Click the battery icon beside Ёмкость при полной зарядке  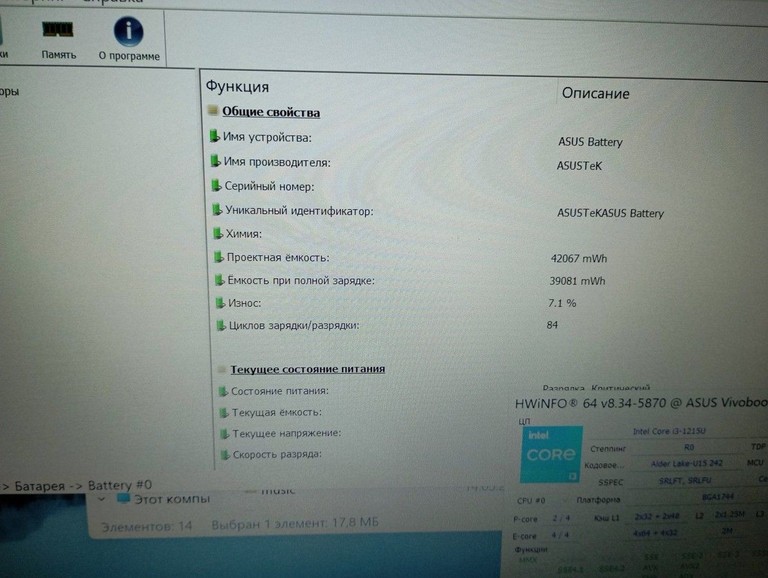click(220, 280)
